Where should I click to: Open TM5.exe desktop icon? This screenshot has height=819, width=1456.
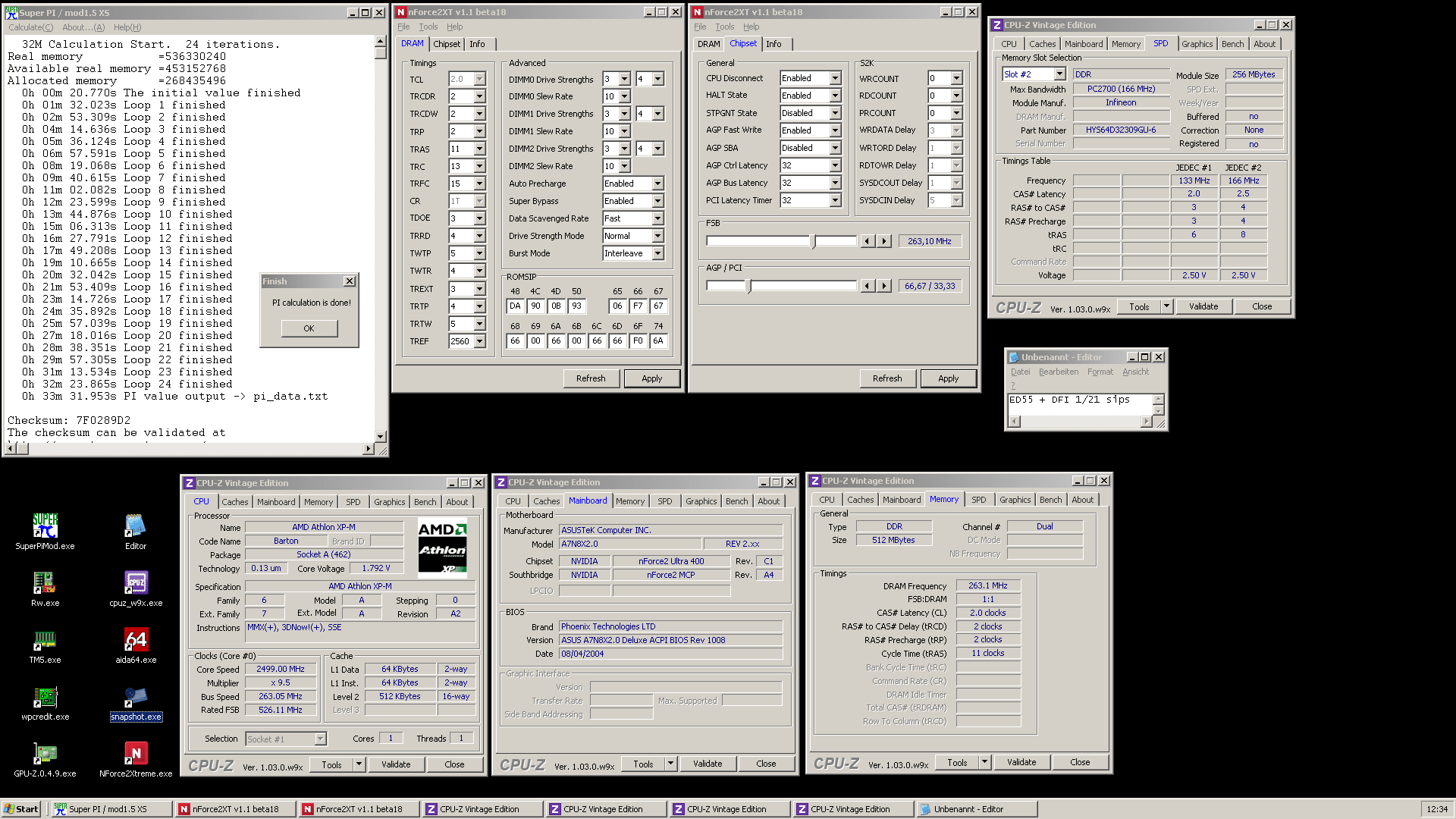pos(45,645)
